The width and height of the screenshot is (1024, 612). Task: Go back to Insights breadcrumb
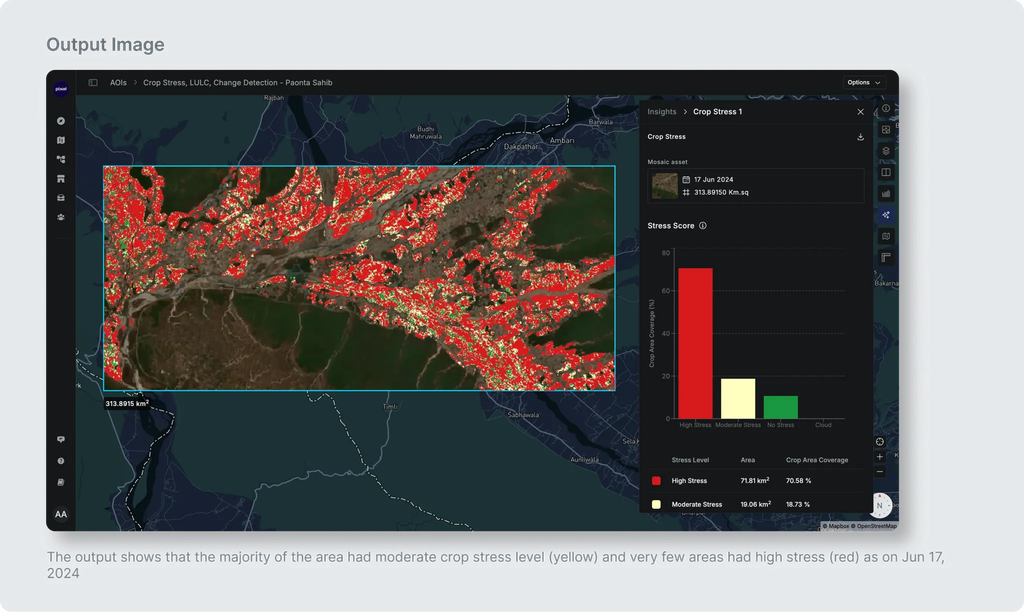click(x=662, y=112)
